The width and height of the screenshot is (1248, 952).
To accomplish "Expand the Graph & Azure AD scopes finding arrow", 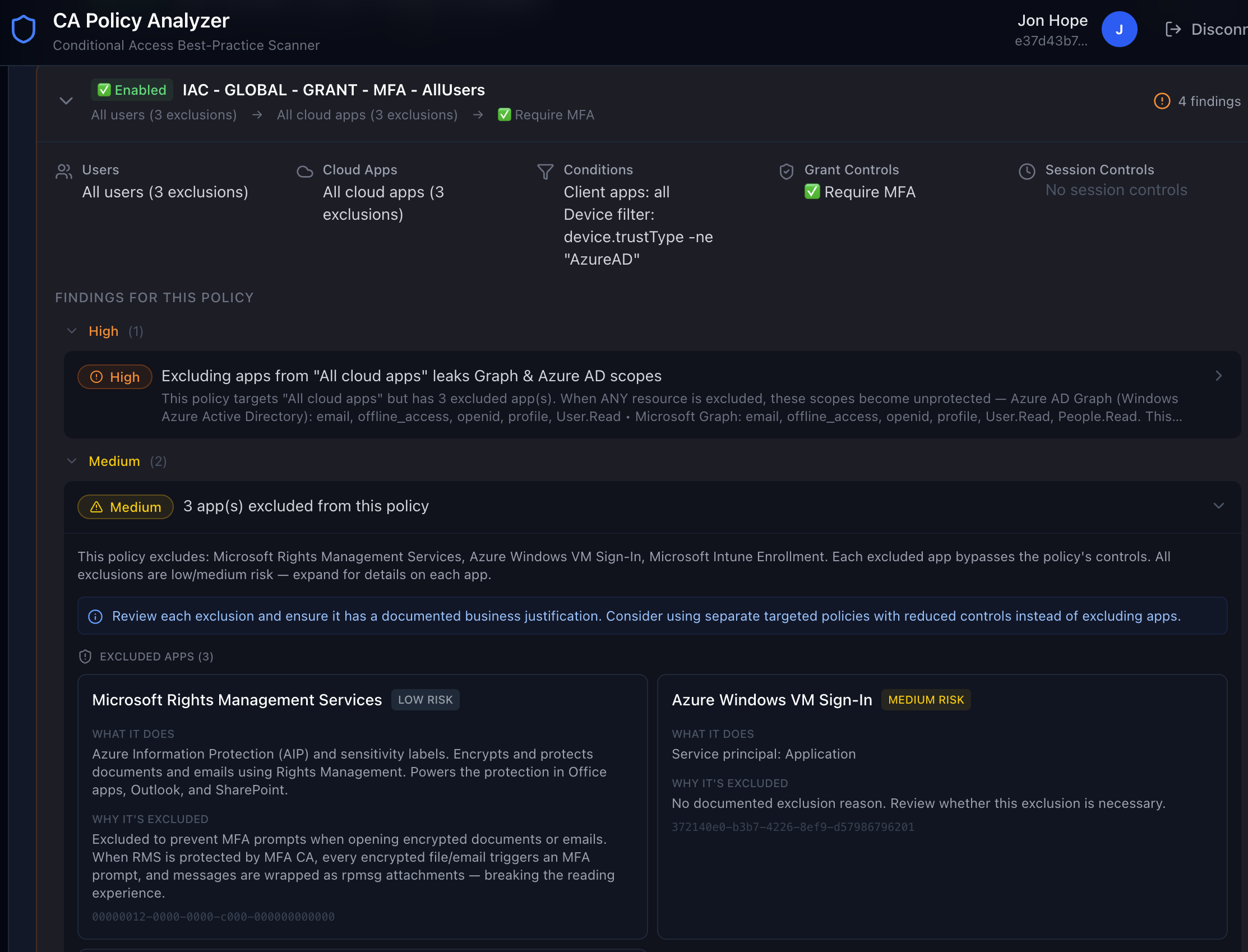I will (1218, 376).
